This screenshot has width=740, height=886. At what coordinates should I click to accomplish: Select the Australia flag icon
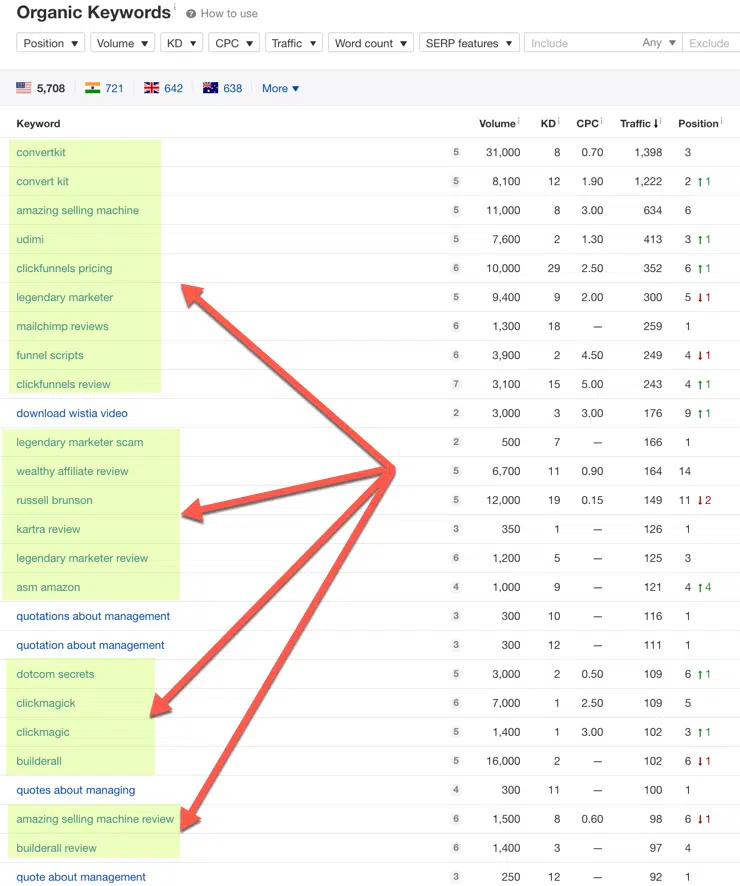(x=211, y=88)
